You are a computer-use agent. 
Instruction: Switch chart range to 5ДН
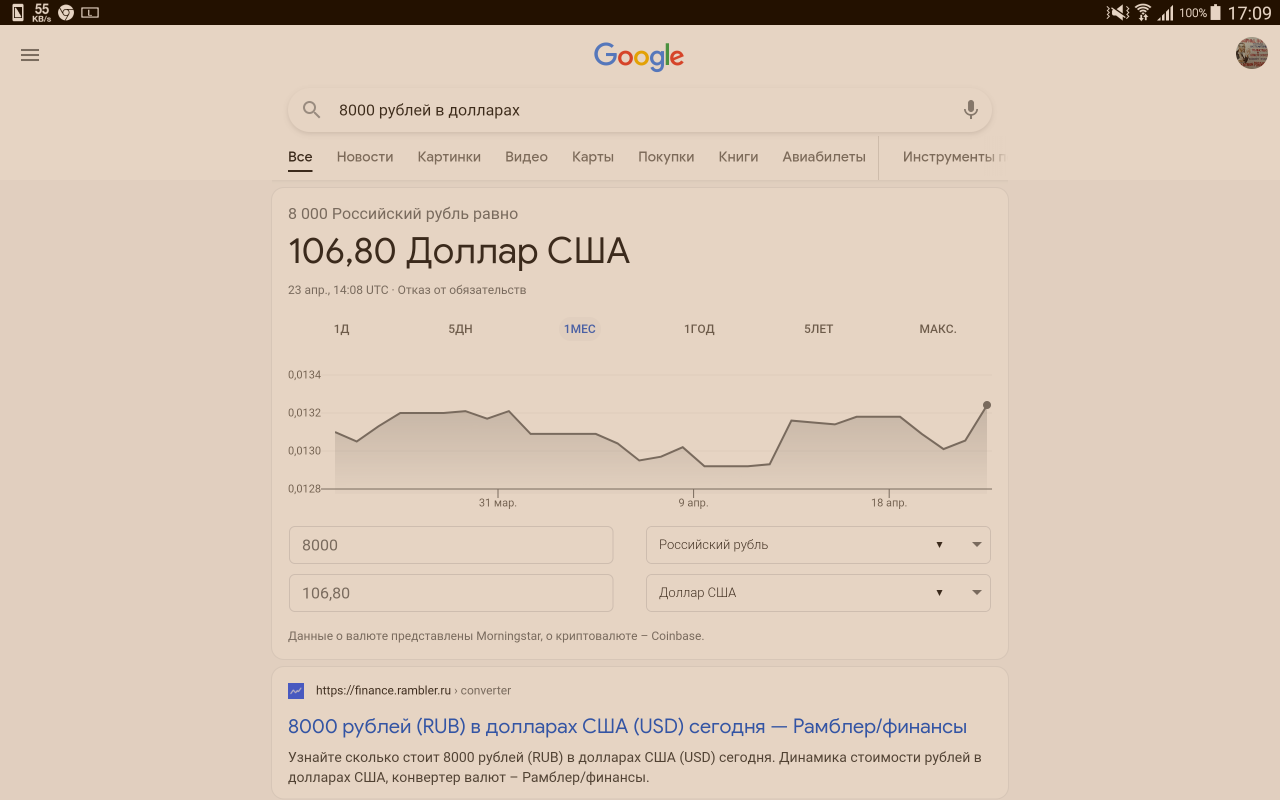460,329
